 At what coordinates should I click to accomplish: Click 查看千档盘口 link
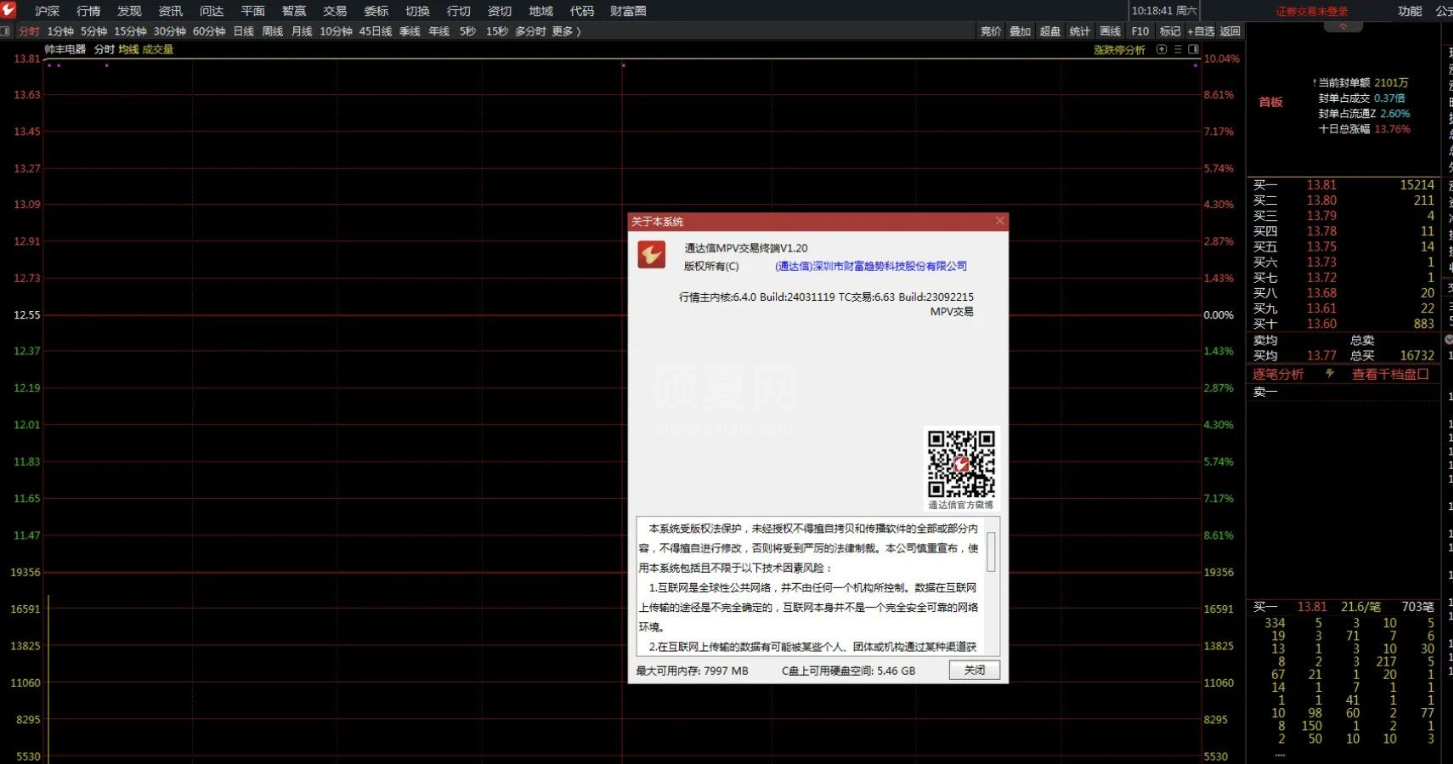coord(1391,374)
